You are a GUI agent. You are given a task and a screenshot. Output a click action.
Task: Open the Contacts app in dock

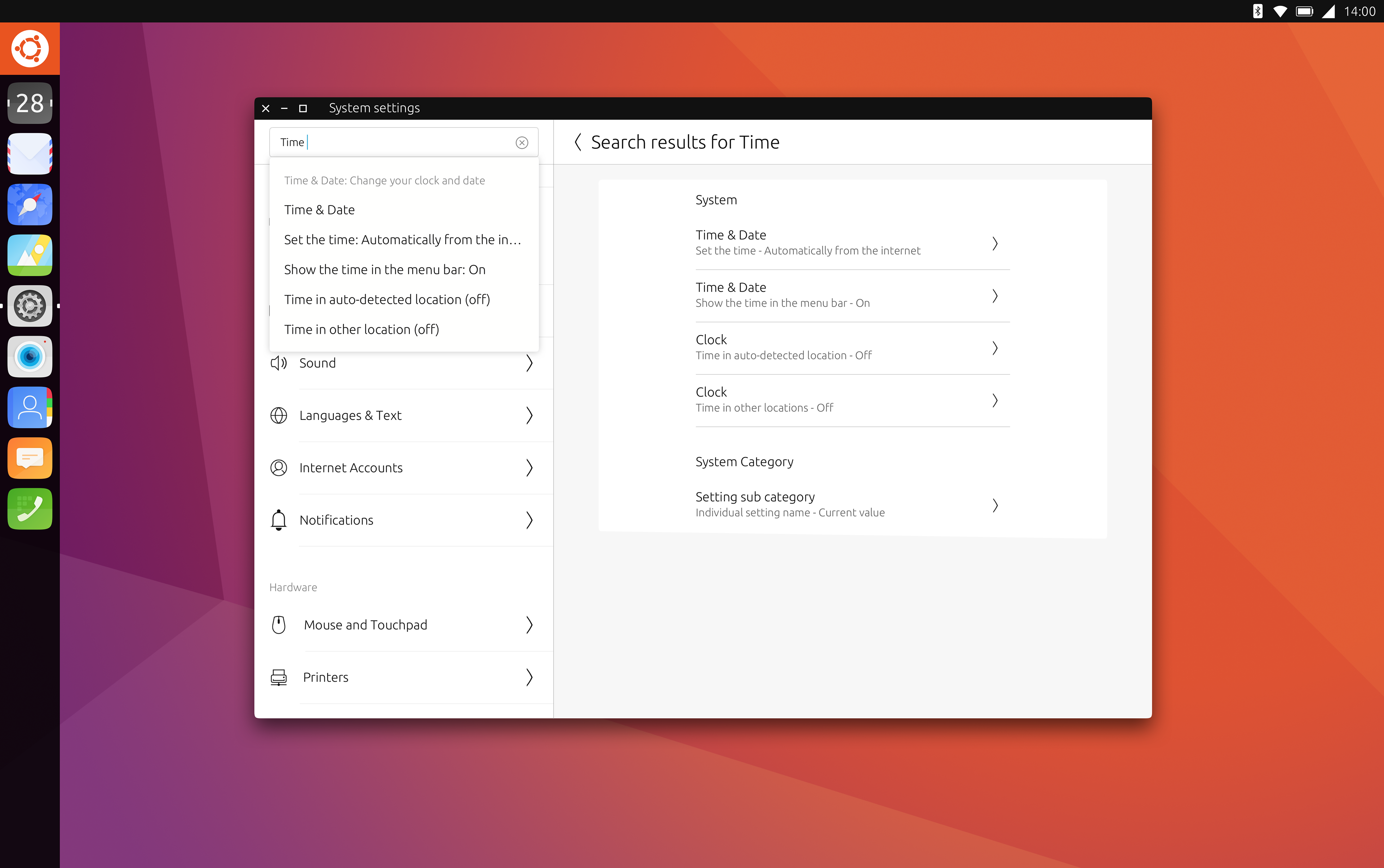pyautogui.click(x=30, y=407)
